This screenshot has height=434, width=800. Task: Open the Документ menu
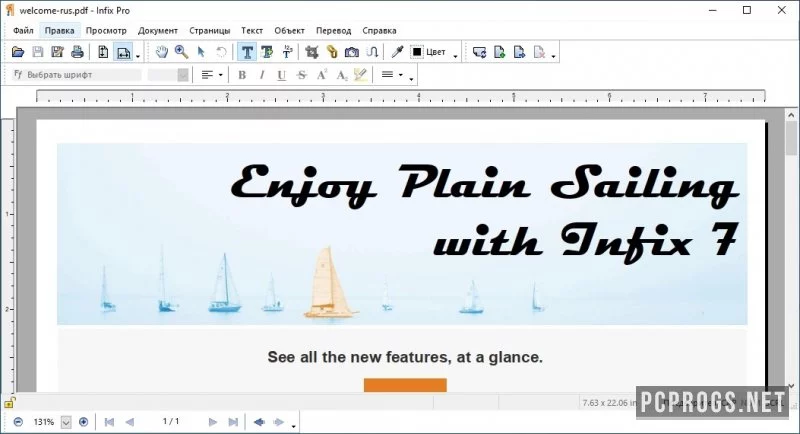pos(158,31)
